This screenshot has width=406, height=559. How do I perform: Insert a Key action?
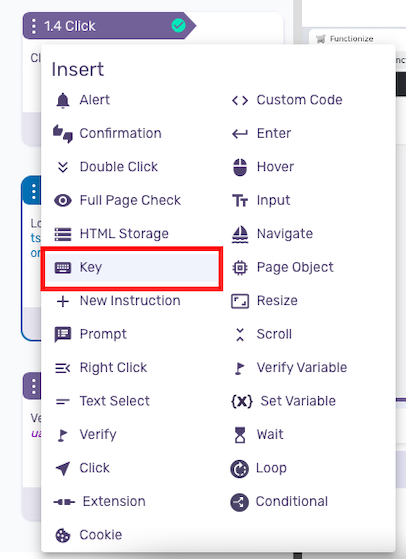(132, 267)
